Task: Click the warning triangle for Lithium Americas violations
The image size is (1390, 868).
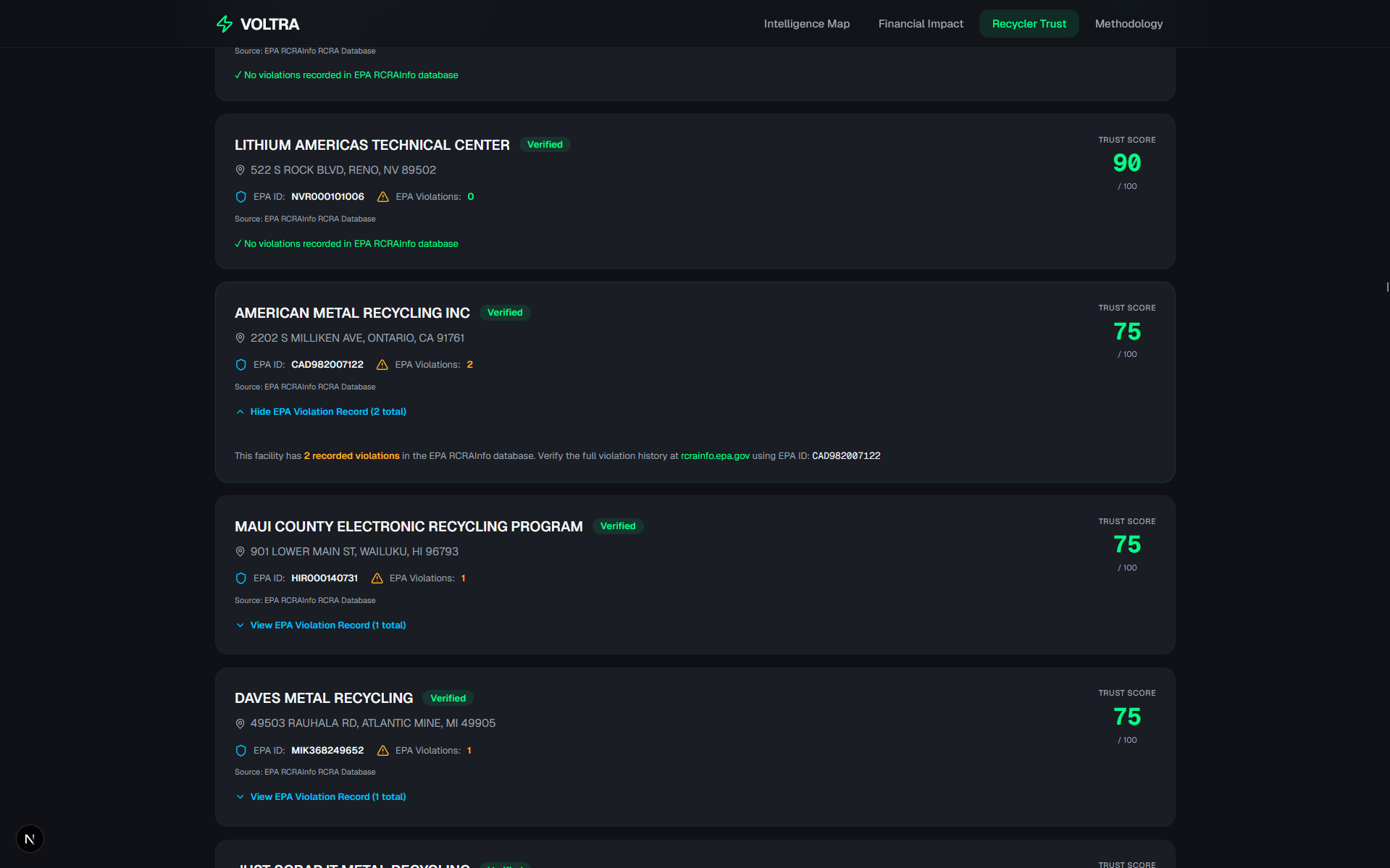Action: (x=383, y=197)
